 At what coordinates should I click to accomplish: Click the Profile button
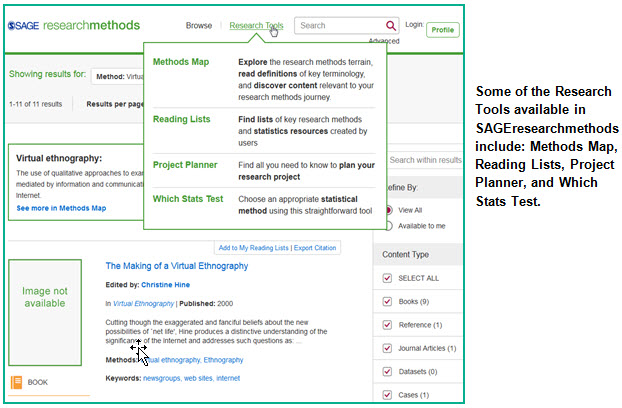tap(443, 30)
